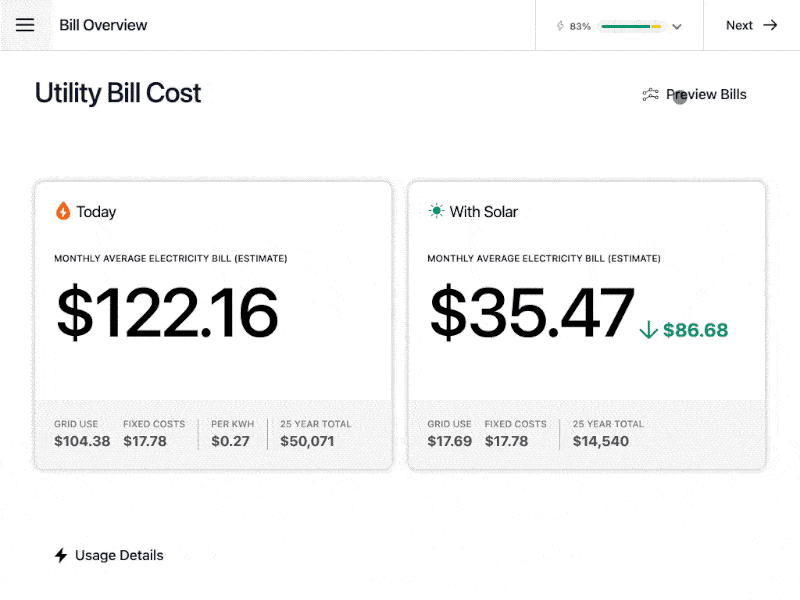Click the green and yellow offset progress bar
The height and width of the screenshot is (600, 800).
(632, 26)
